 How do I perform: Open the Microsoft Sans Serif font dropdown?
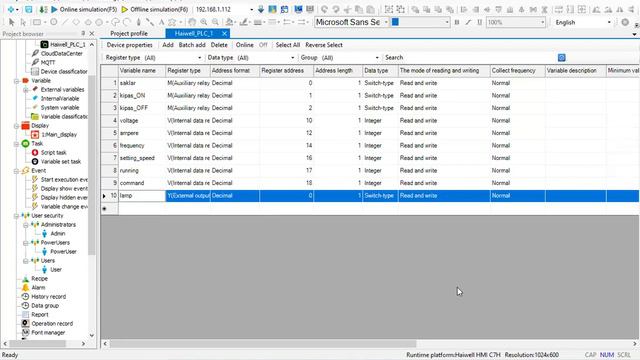click(x=386, y=22)
